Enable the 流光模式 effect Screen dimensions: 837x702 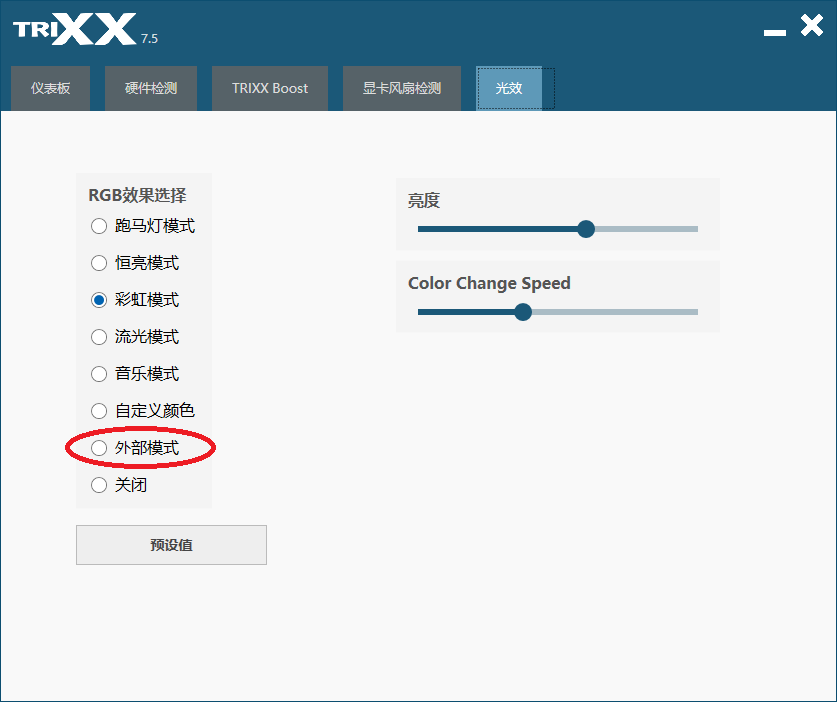click(x=99, y=337)
